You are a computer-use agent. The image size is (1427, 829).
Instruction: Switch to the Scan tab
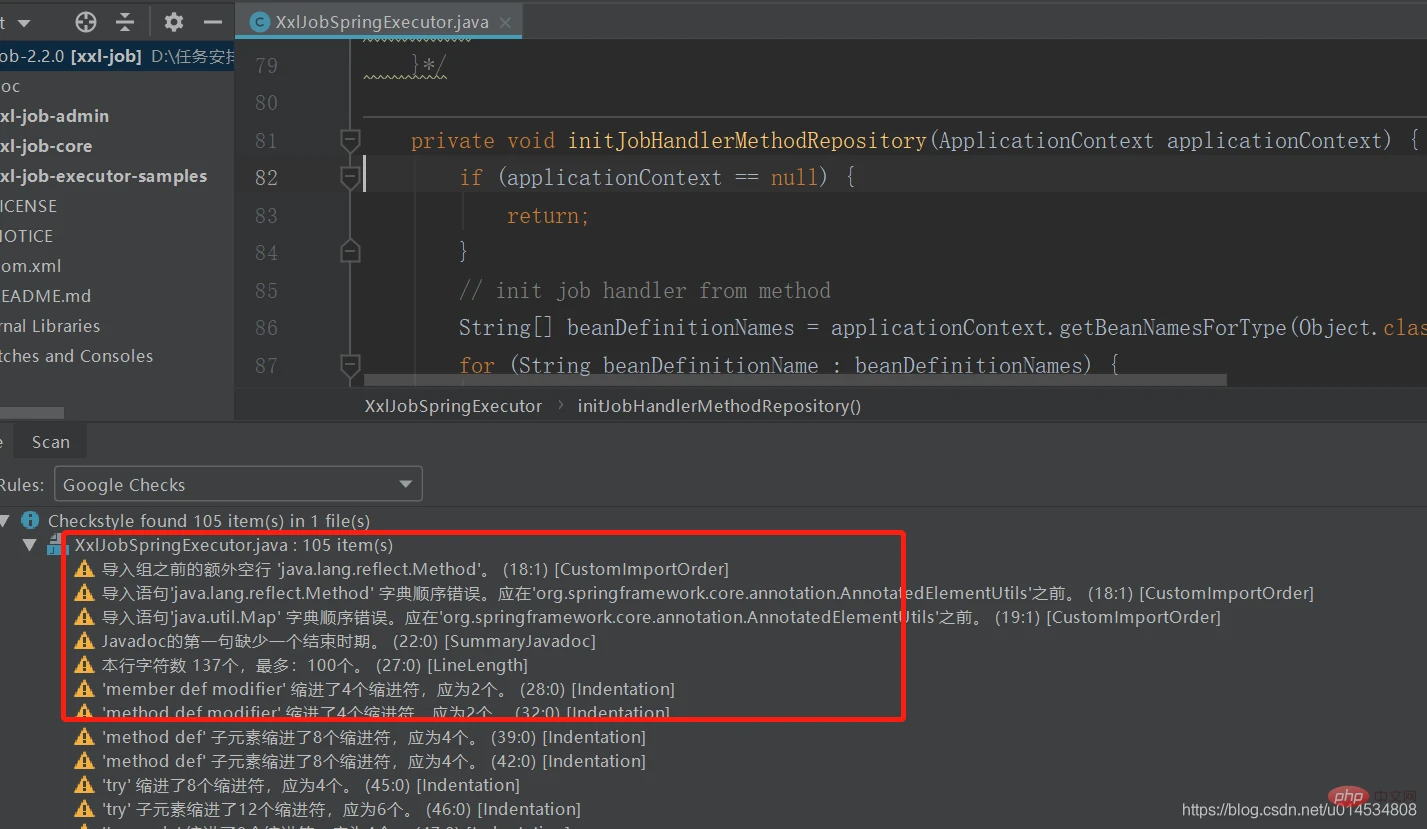click(51, 442)
